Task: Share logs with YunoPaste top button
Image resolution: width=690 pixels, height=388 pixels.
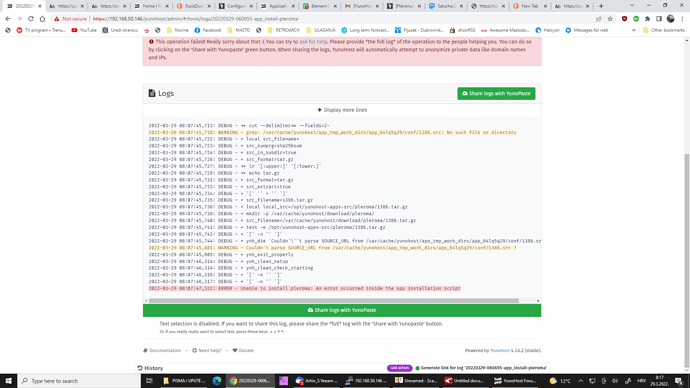Action: [x=496, y=93]
